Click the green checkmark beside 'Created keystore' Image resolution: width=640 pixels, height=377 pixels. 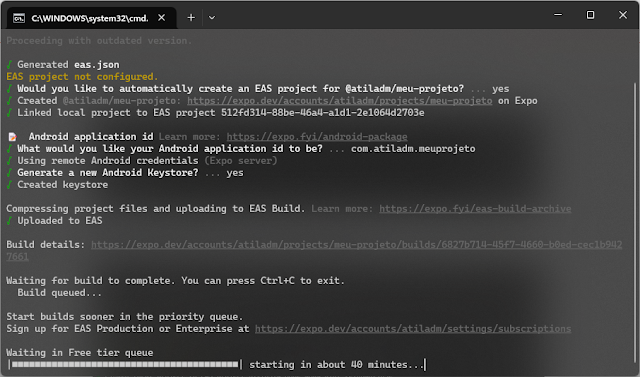coord(9,185)
